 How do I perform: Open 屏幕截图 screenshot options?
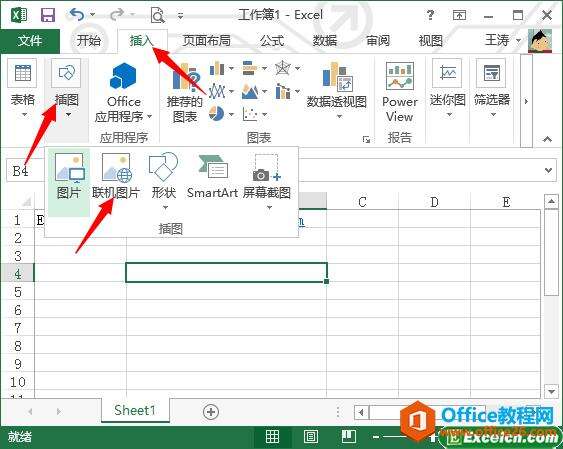pyautogui.click(x=267, y=181)
